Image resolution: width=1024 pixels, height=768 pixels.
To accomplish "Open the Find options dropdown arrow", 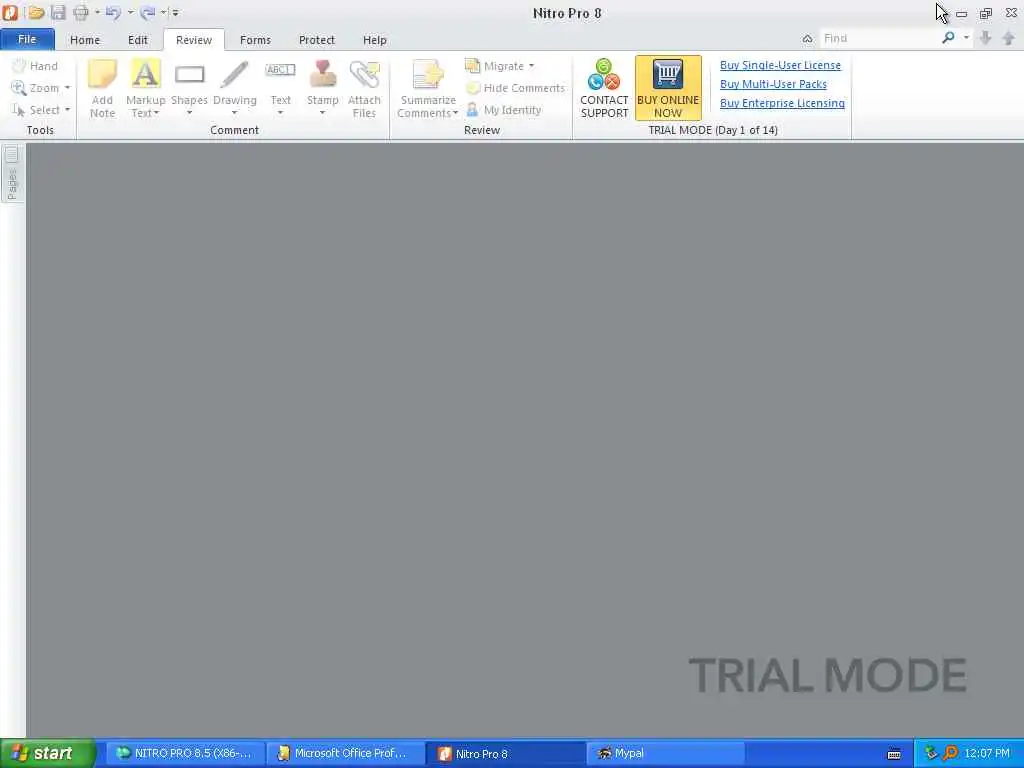I will pyautogui.click(x=967, y=38).
